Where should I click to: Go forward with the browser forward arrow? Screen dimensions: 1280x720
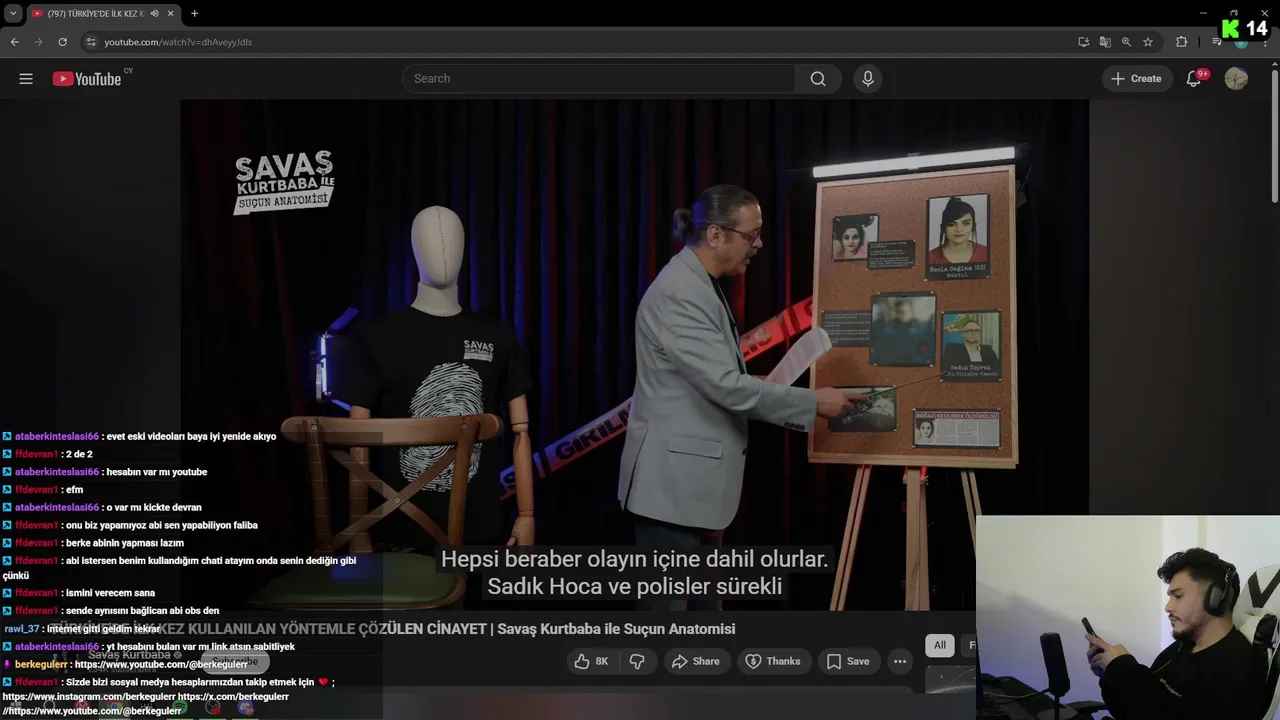38,42
